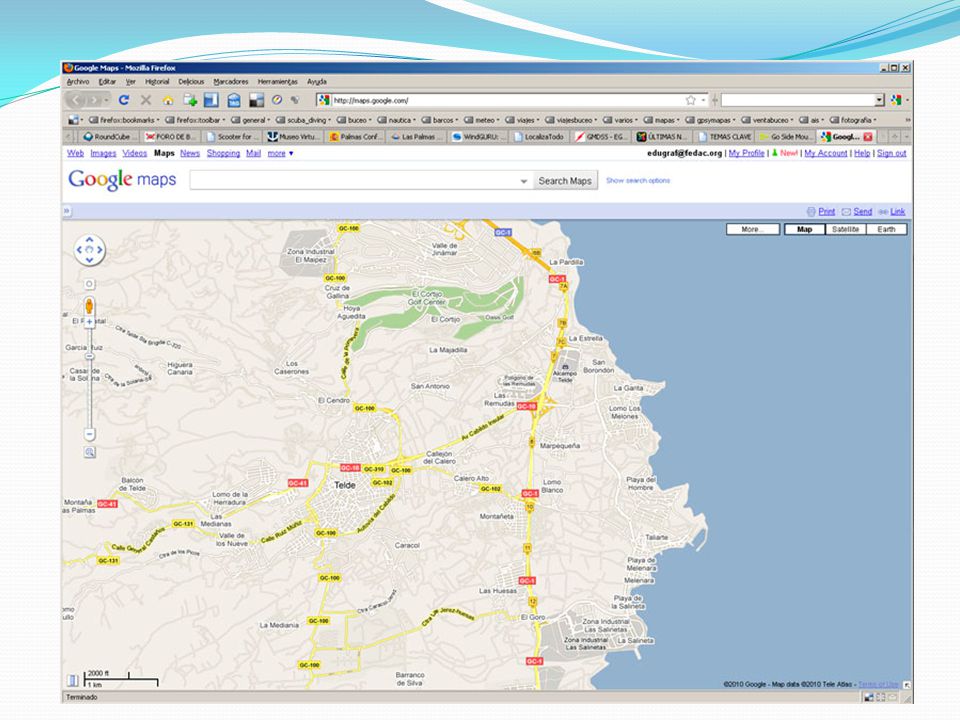Reload the page with the refresh icon
The height and width of the screenshot is (720, 960).
pyautogui.click(x=124, y=100)
